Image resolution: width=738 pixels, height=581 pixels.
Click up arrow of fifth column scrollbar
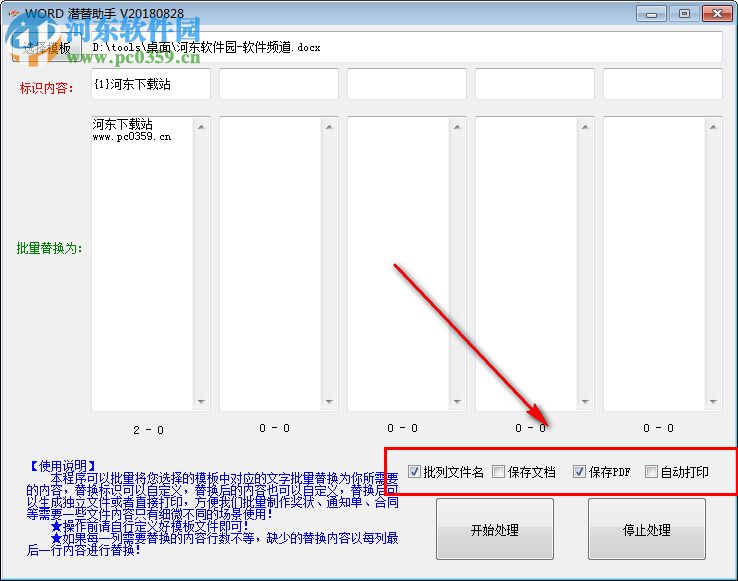[x=714, y=127]
